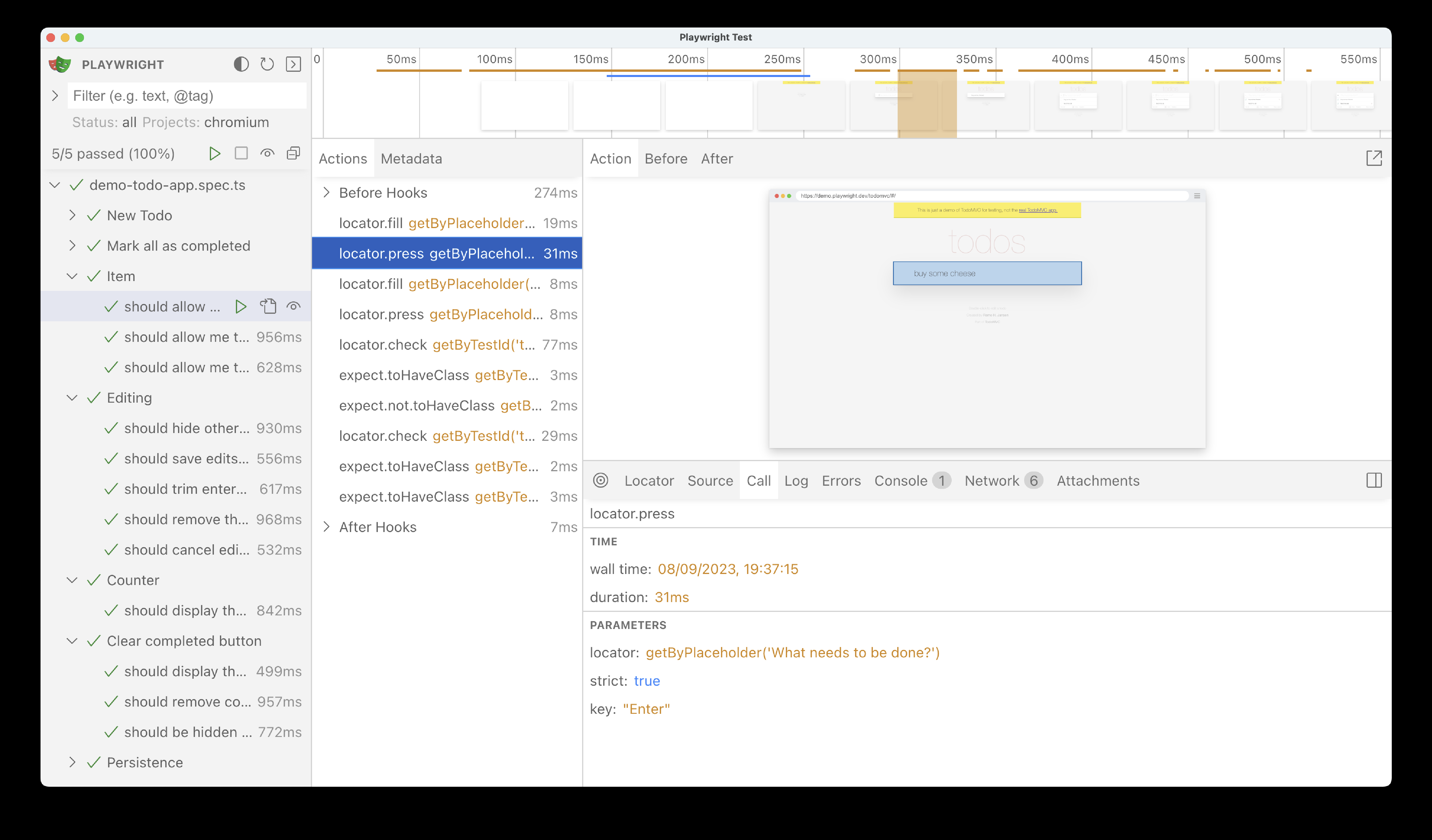Select locator.check action taking 77ms
This screenshot has width=1432, height=840.
point(447,345)
